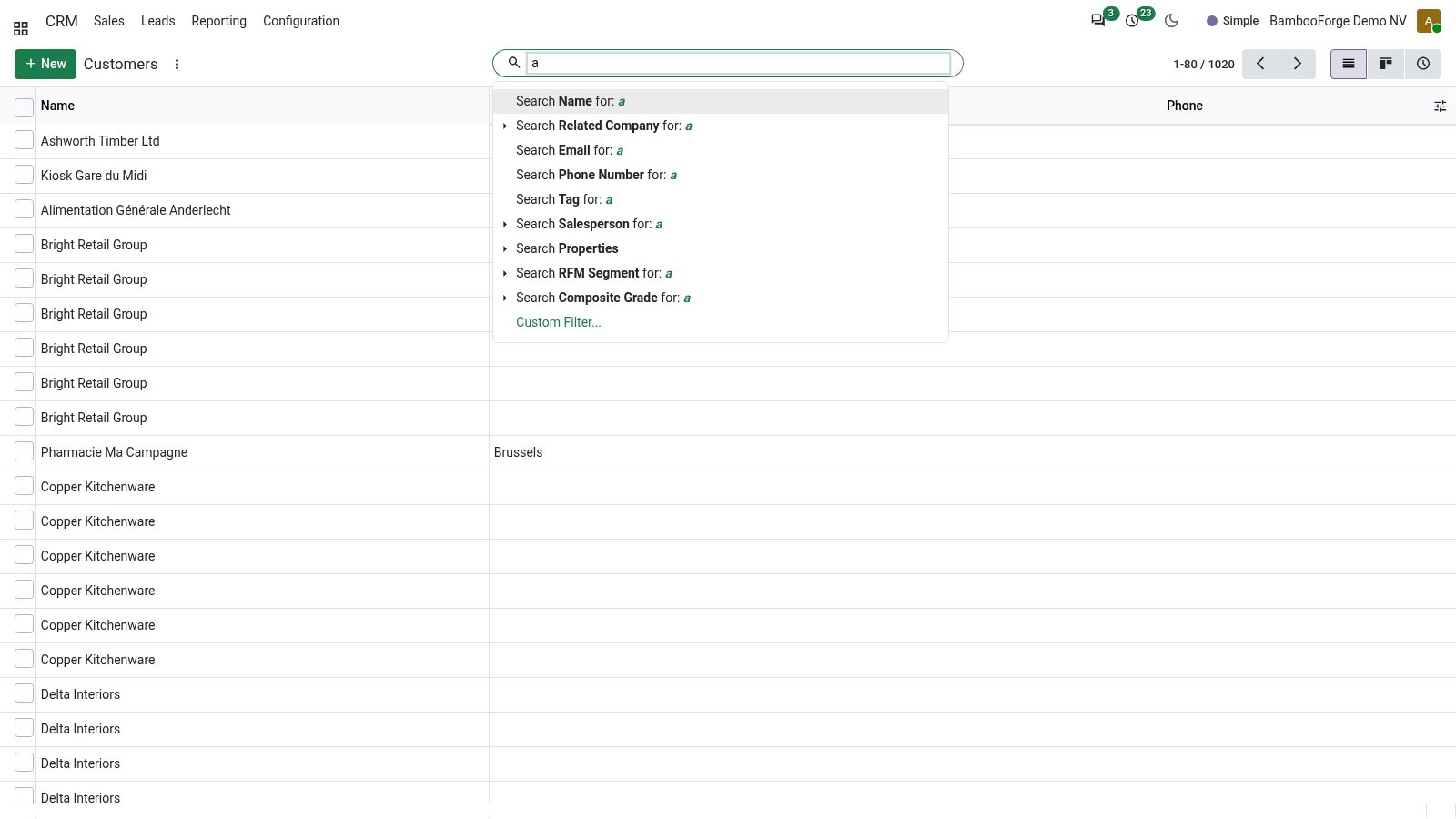Image resolution: width=1456 pixels, height=819 pixels.
Task: Click the search magnifier icon
Action: click(x=514, y=63)
